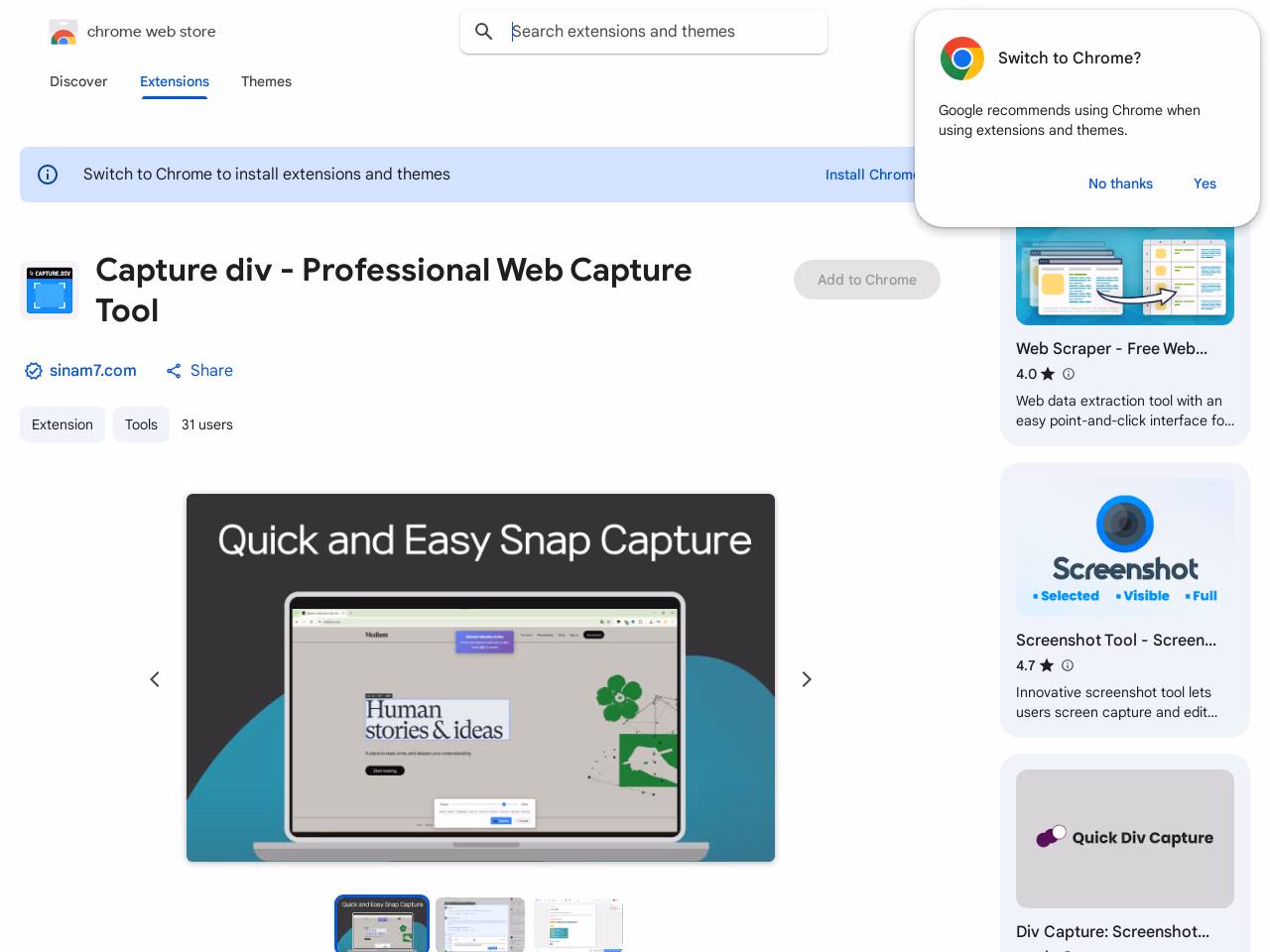Click the info icon beside 4.7 rating
Viewport: 1270px width, 952px height.
(1068, 665)
